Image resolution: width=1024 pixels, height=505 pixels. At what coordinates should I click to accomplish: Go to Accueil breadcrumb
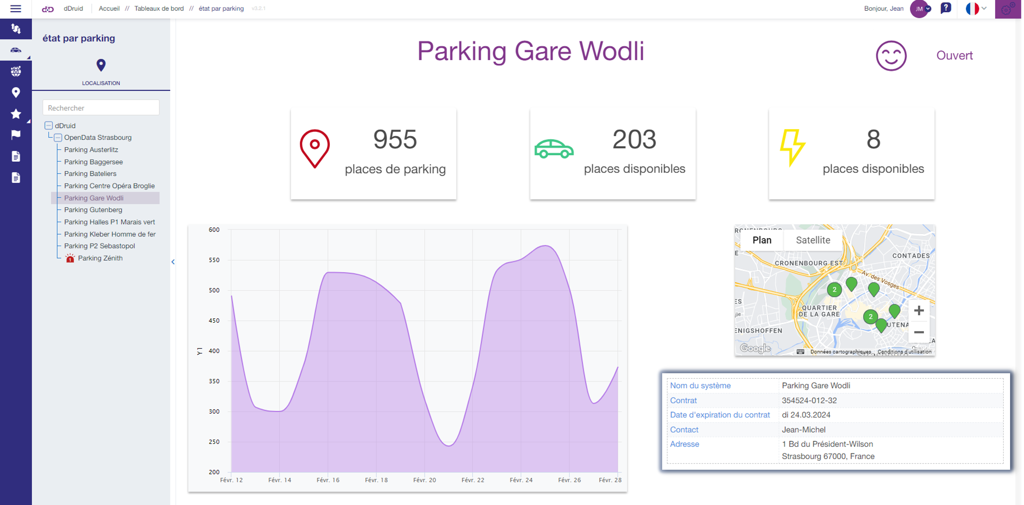[x=109, y=9]
